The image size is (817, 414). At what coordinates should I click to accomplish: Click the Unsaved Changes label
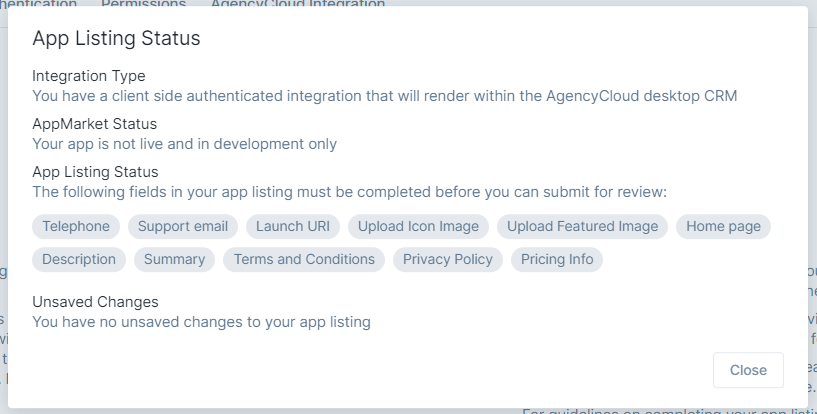click(x=95, y=302)
